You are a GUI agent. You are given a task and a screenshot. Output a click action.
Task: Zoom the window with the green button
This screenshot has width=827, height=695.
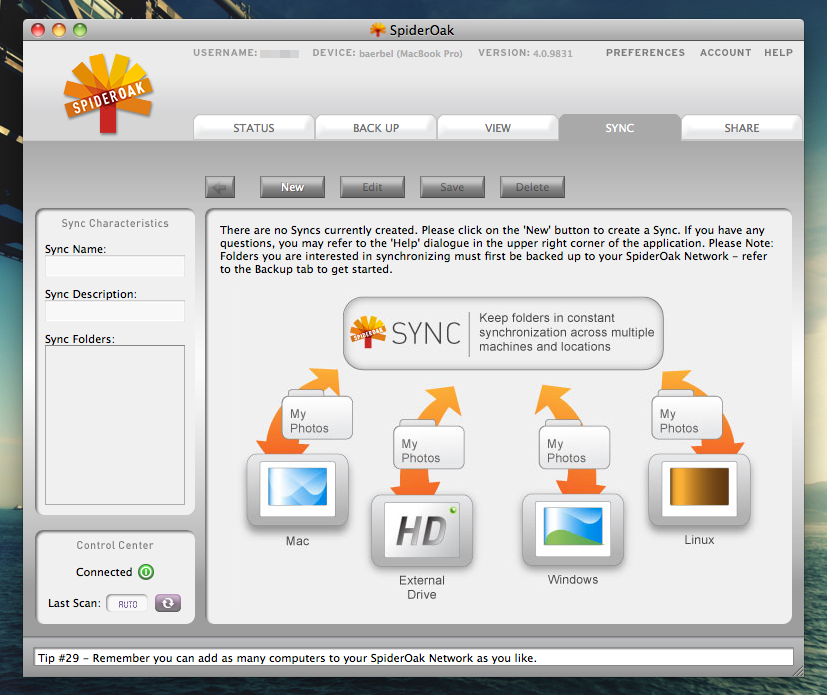click(80, 30)
